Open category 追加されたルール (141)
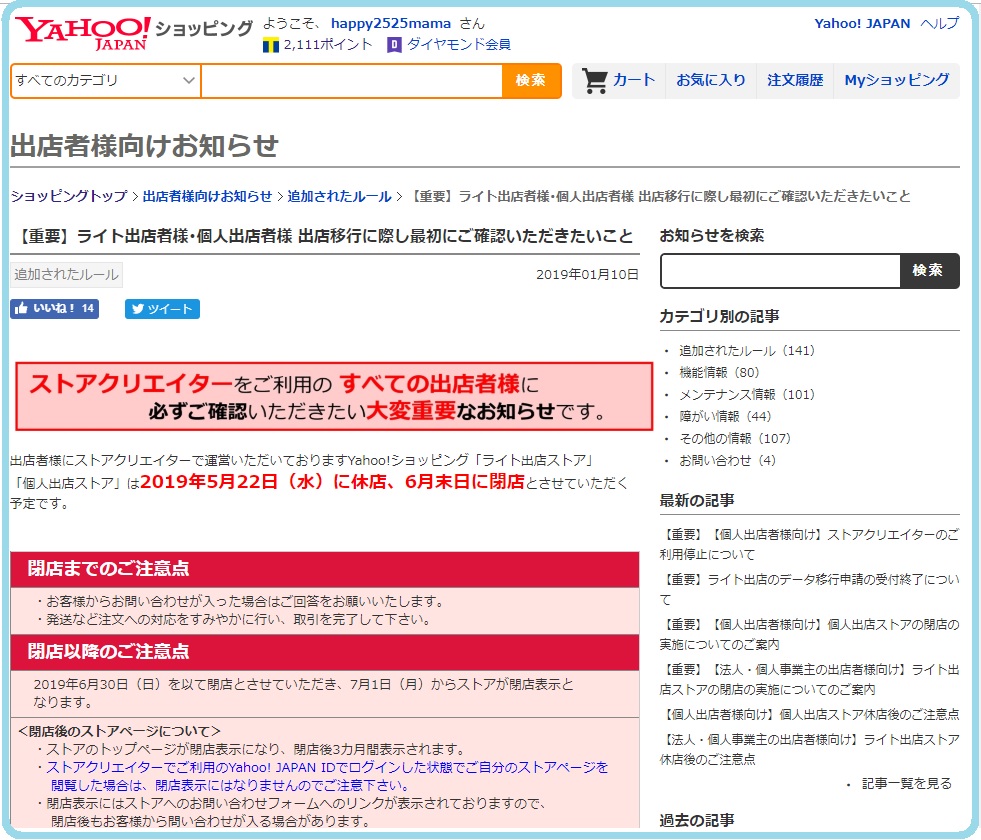The height and width of the screenshot is (840, 981). (747, 351)
